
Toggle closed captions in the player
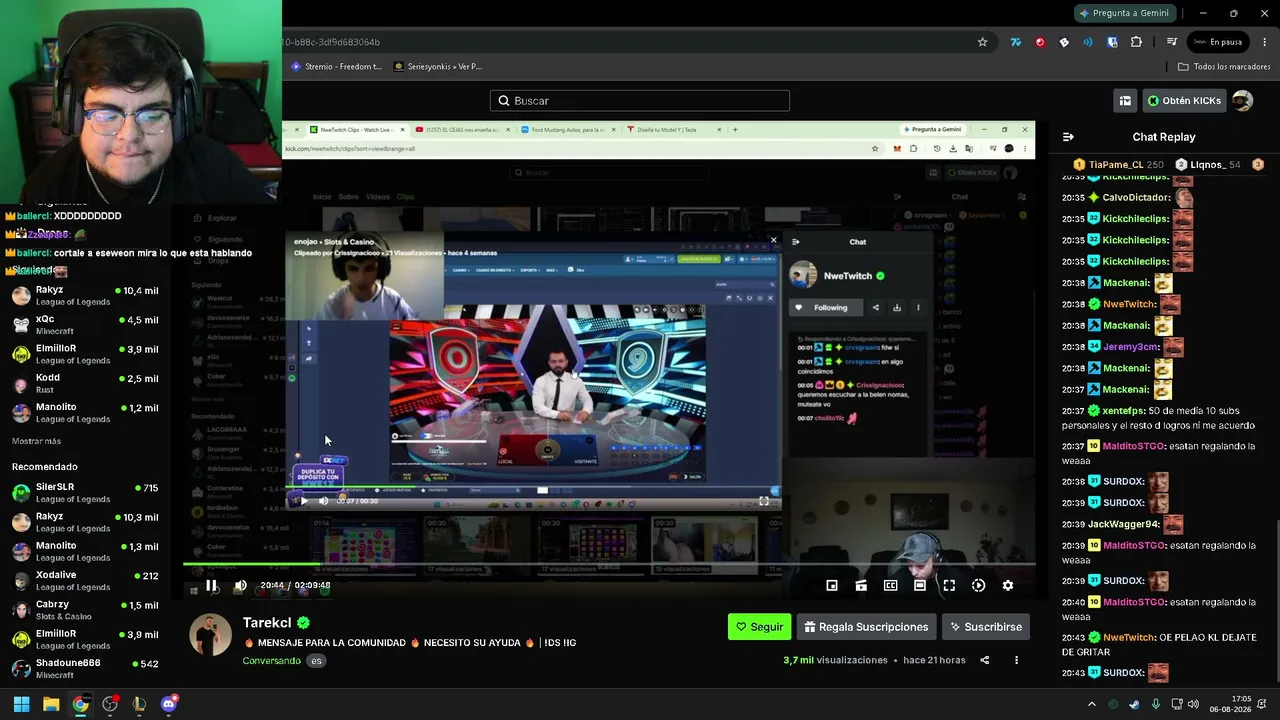pyautogui.click(x=890, y=586)
